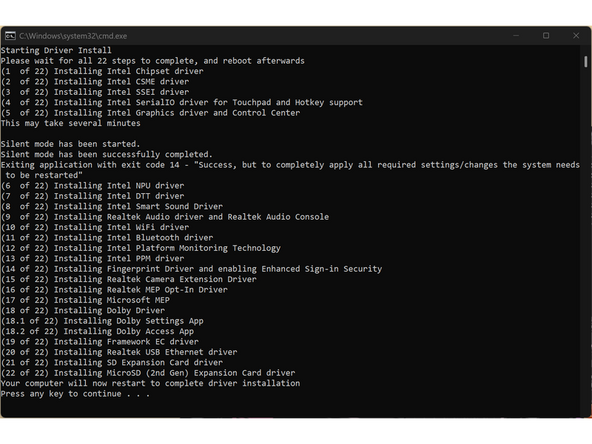Click the 'Installing Fingerprint Driver' line
Image resolution: width=592 pixels, height=444 pixels.
[191, 269]
